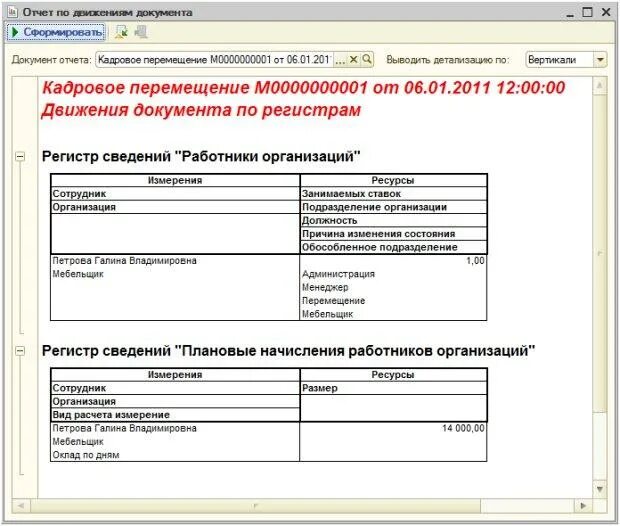Collapse the Плановые начисления register group

tap(20, 351)
